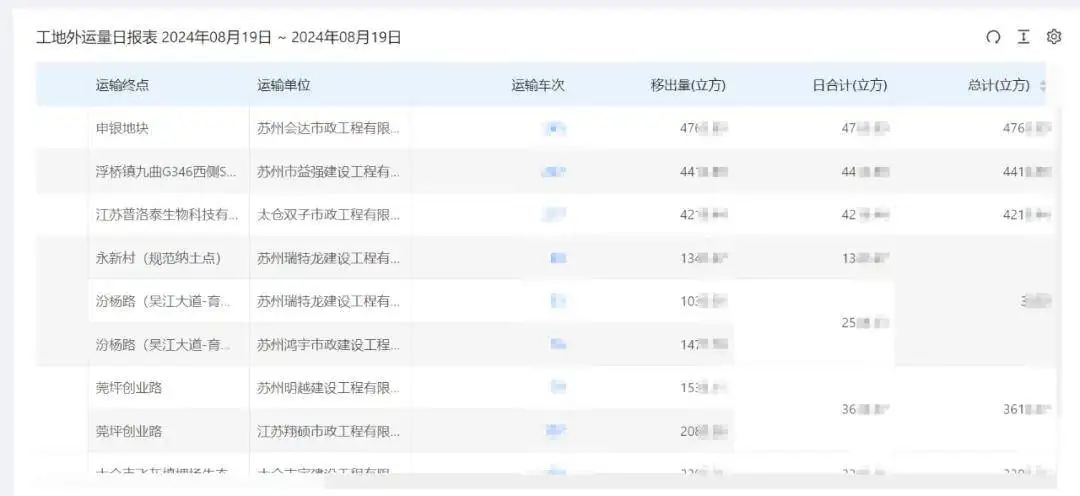Click the 申银地块 destination cell

(122, 129)
